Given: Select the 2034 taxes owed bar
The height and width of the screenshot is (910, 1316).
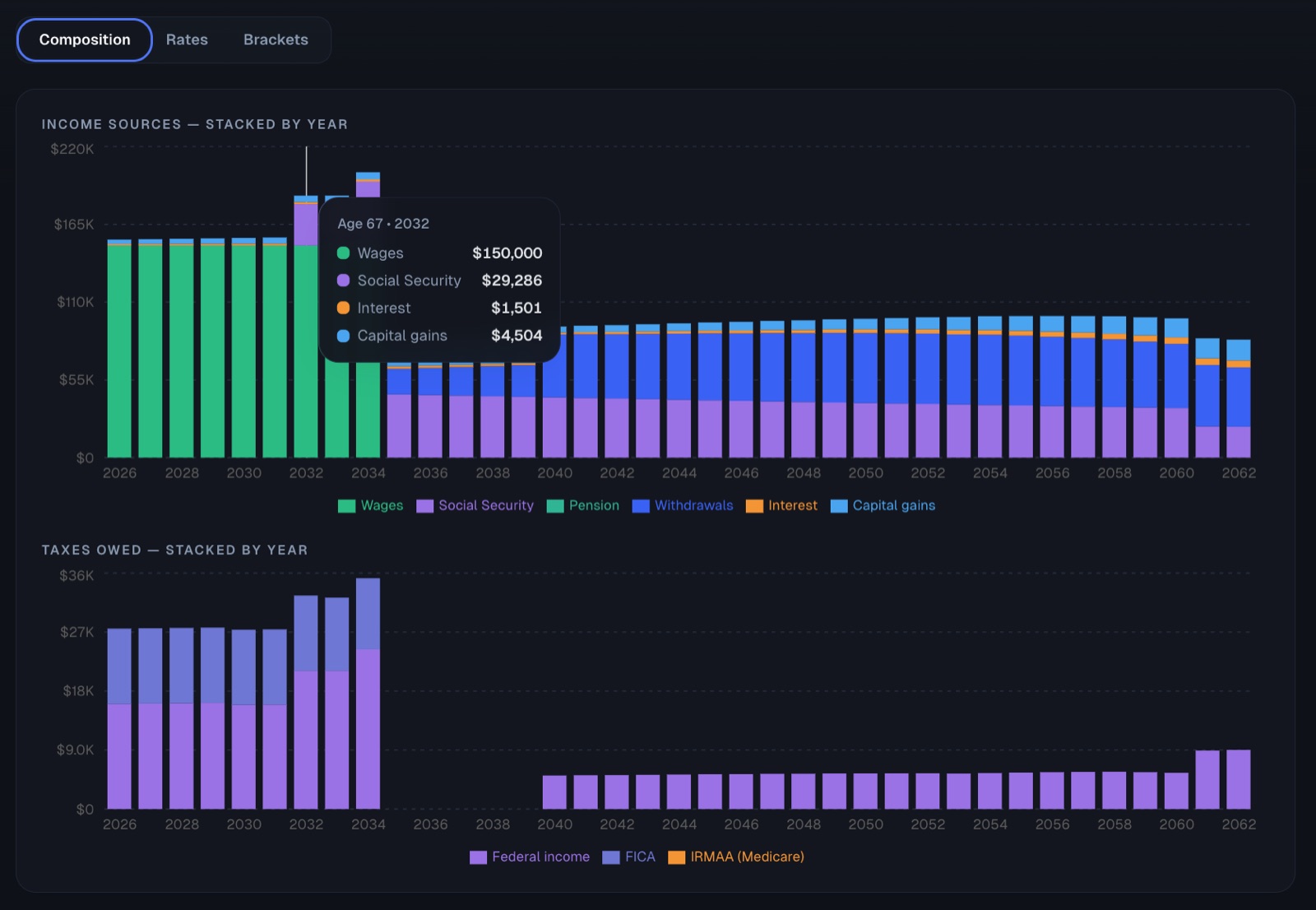Looking at the screenshot, I should [368, 694].
